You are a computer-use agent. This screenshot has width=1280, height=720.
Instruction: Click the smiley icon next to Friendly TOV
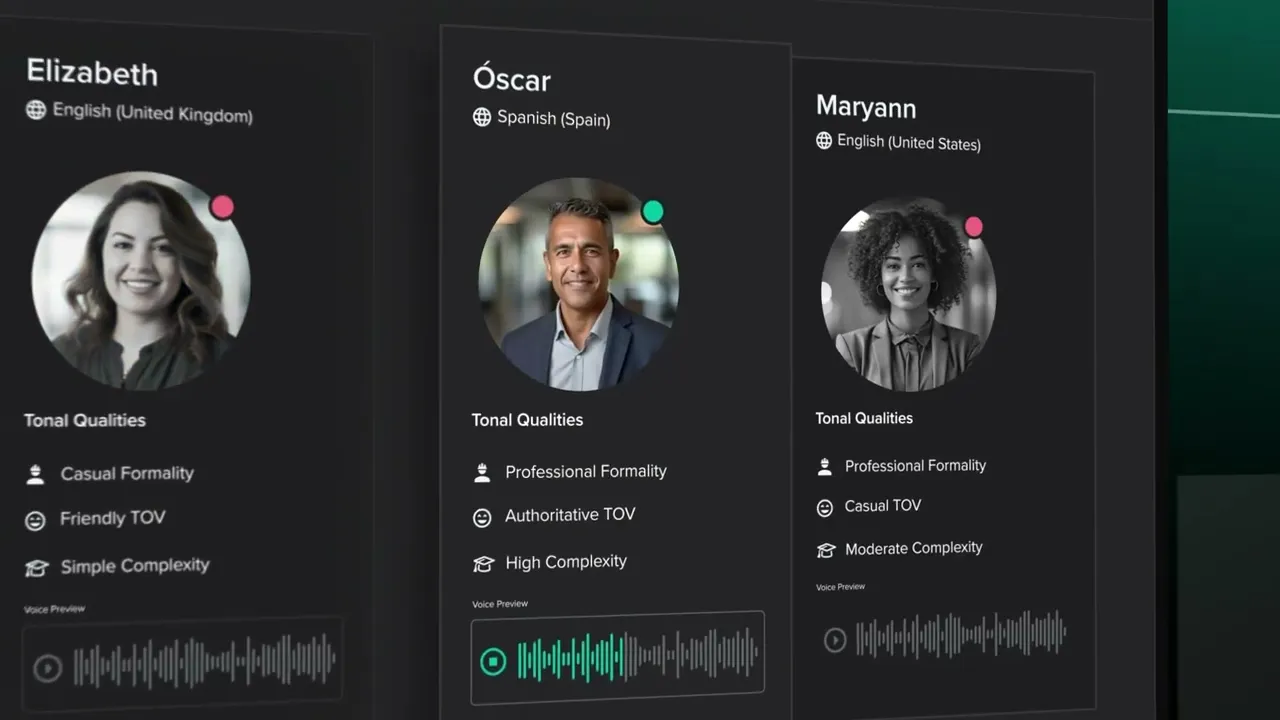tap(35, 520)
